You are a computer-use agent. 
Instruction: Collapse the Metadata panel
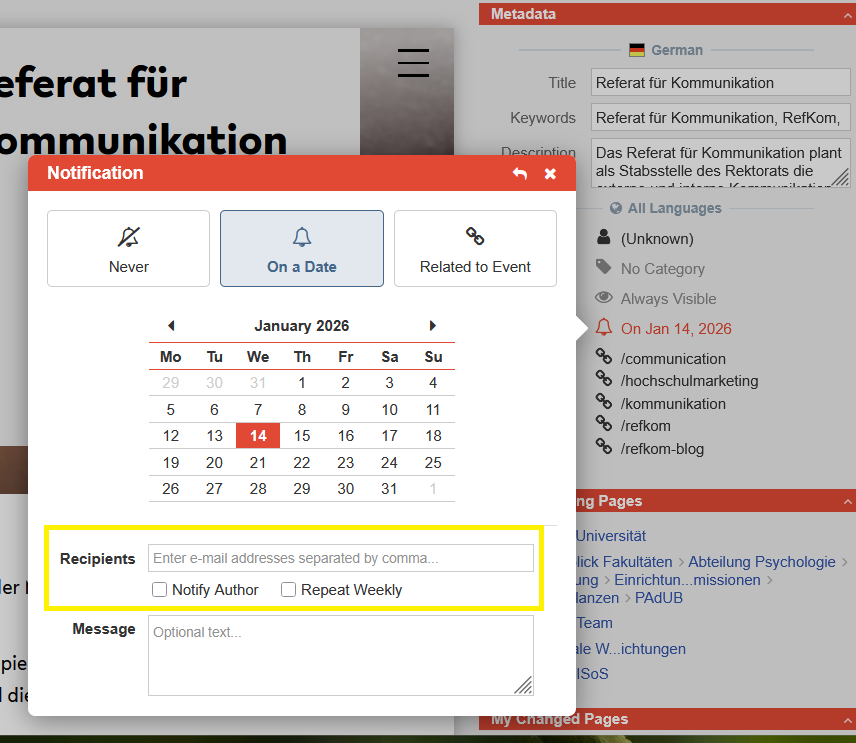pos(847,14)
